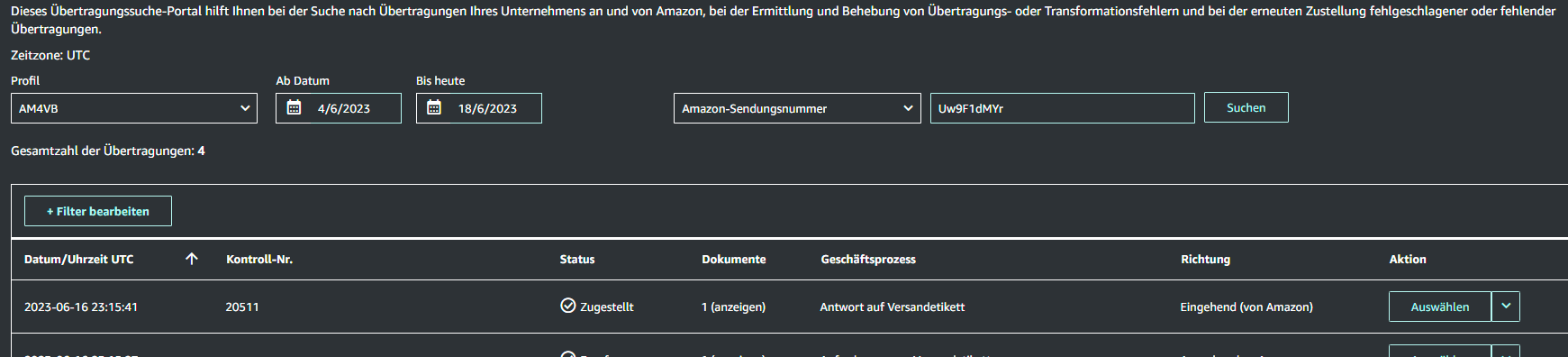The image size is (1568, 357).
Task: Open the 1 (anzeigen) documents link
Action: (733, 307)
